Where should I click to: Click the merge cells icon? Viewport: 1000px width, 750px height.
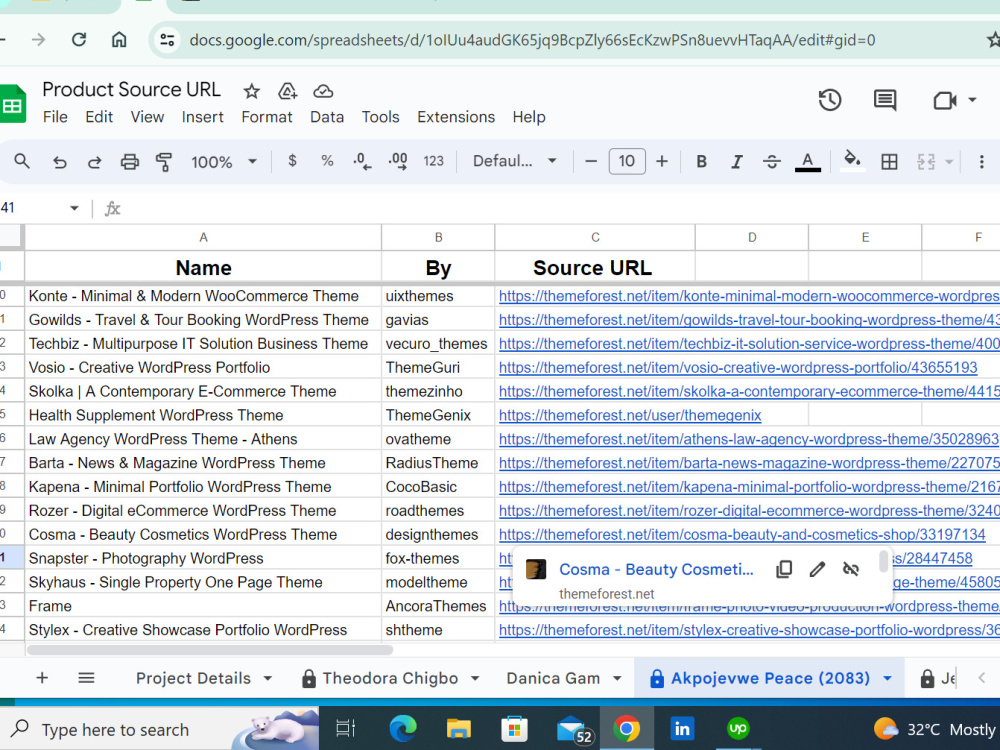coord(926,161)
